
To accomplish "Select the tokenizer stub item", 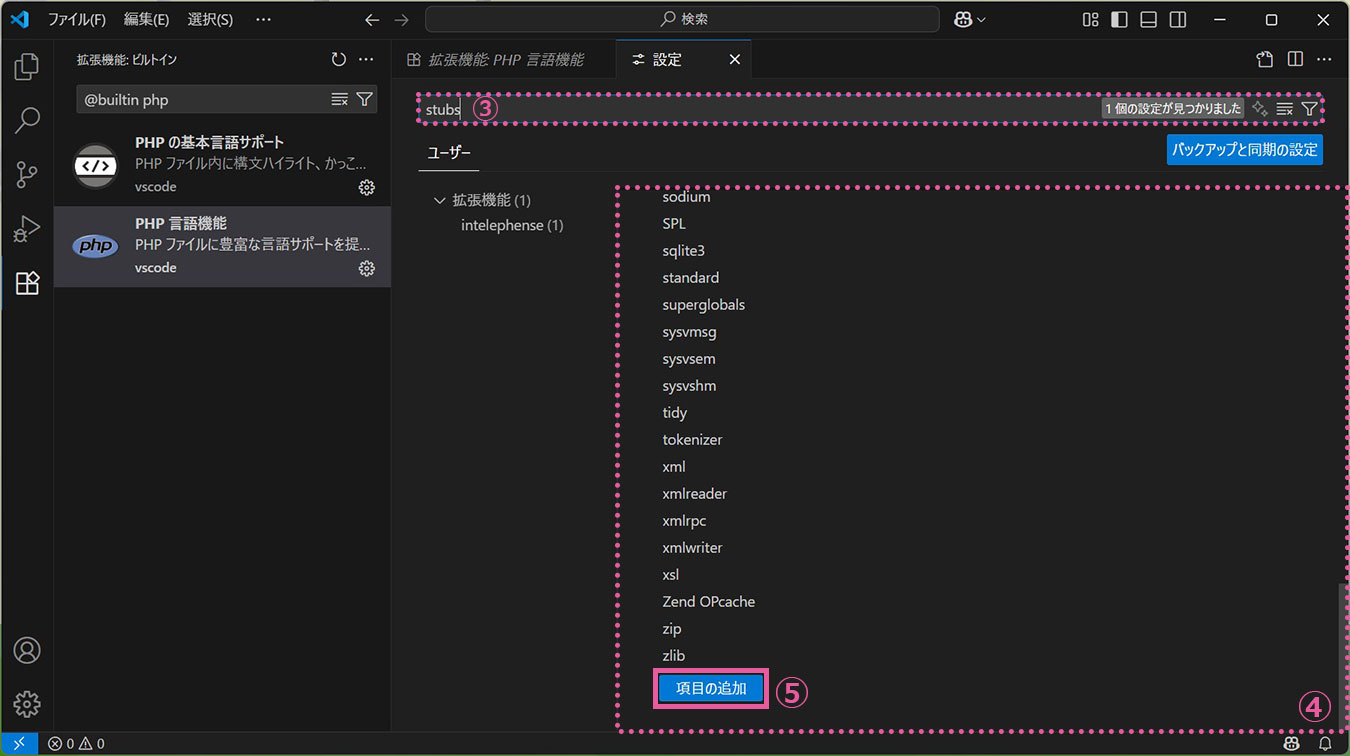I will click(692, 440).
